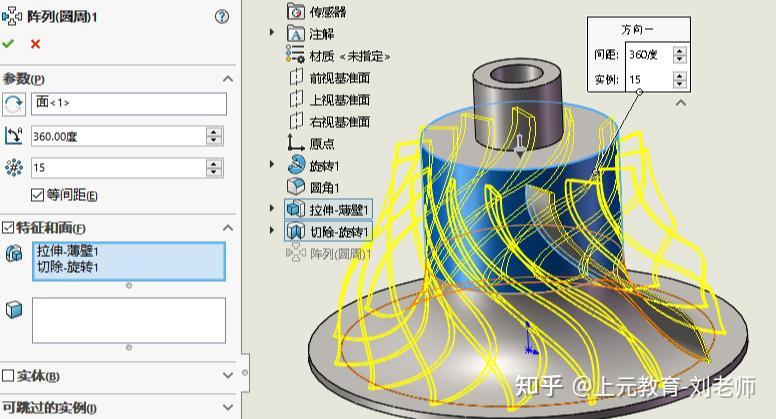Click the 面<1> pattern axis field
The width and height of the screenshot is (776, 419).
(129, 104)
